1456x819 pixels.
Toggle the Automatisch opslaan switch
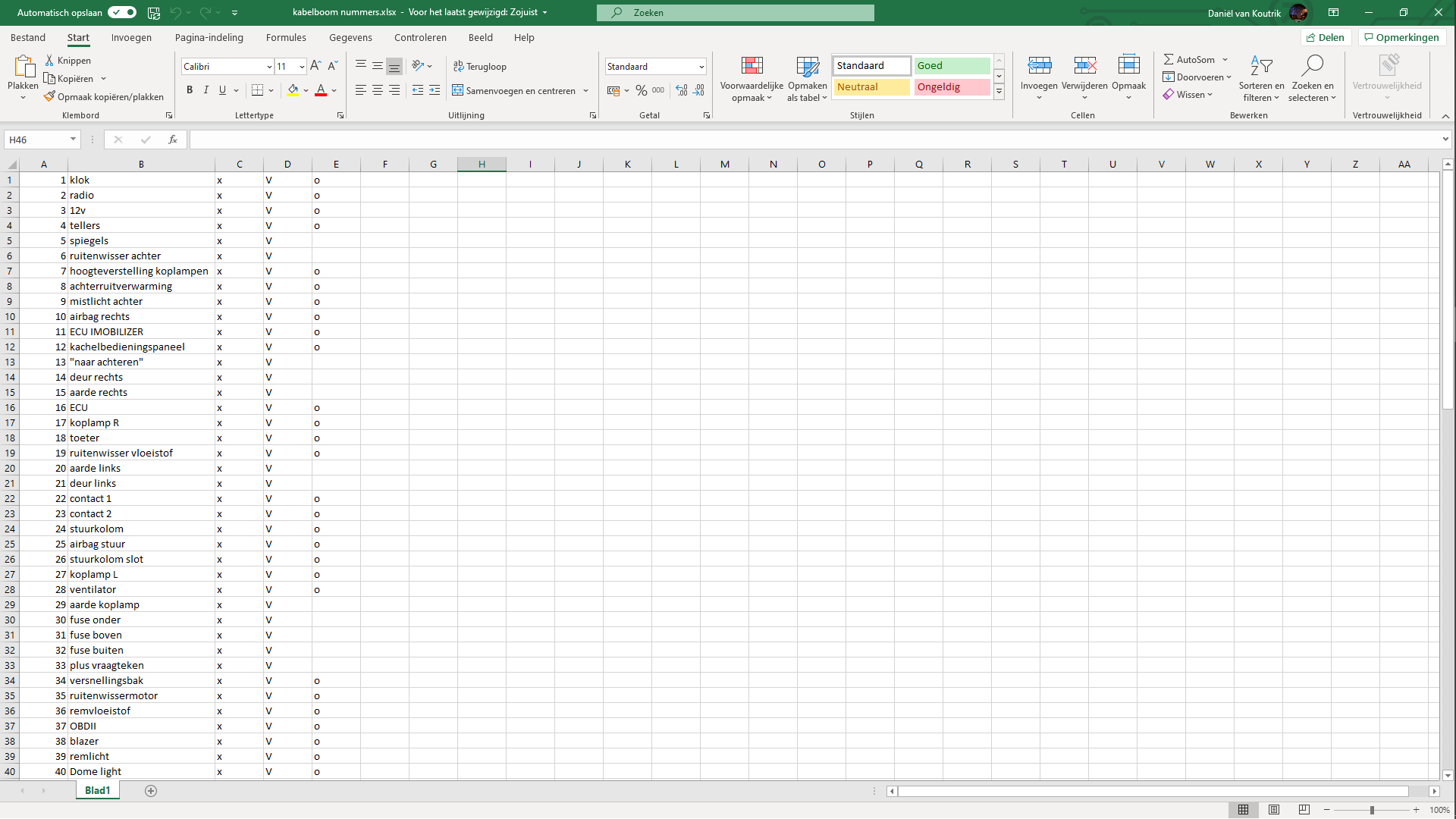[121, 12]
